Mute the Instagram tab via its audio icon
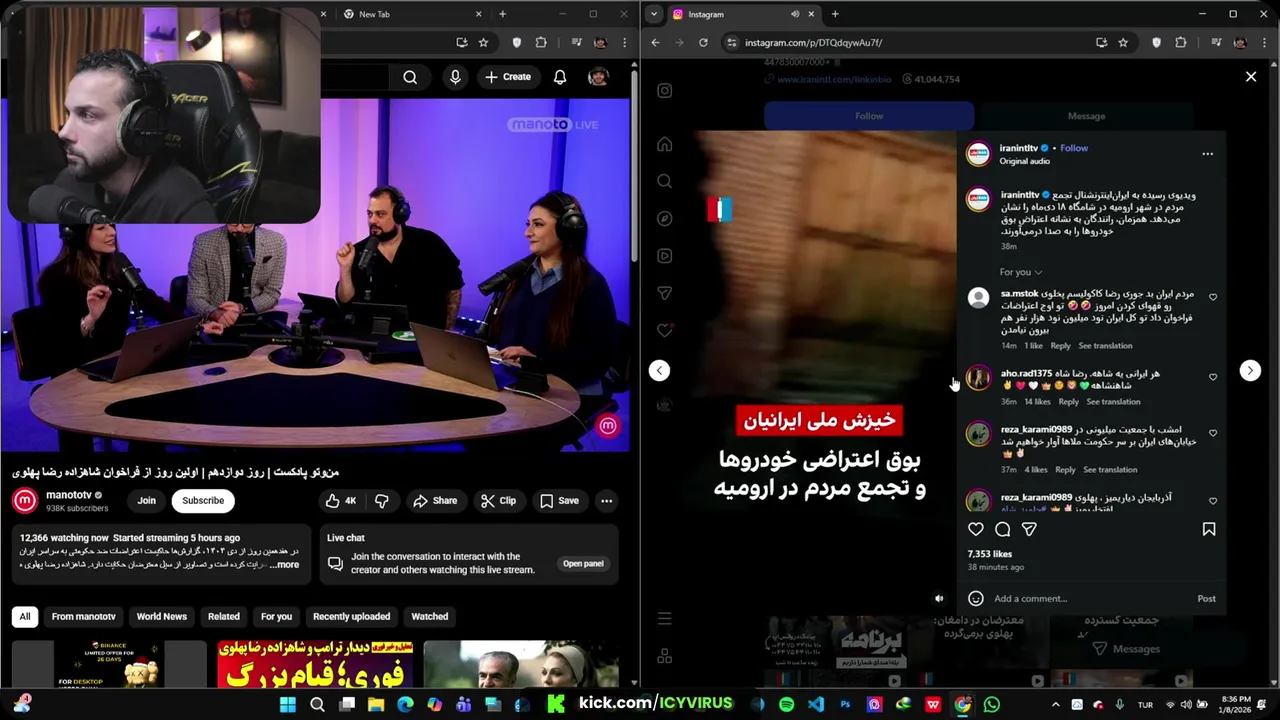Screen dimensions: 1280x720 coord(795,14)
